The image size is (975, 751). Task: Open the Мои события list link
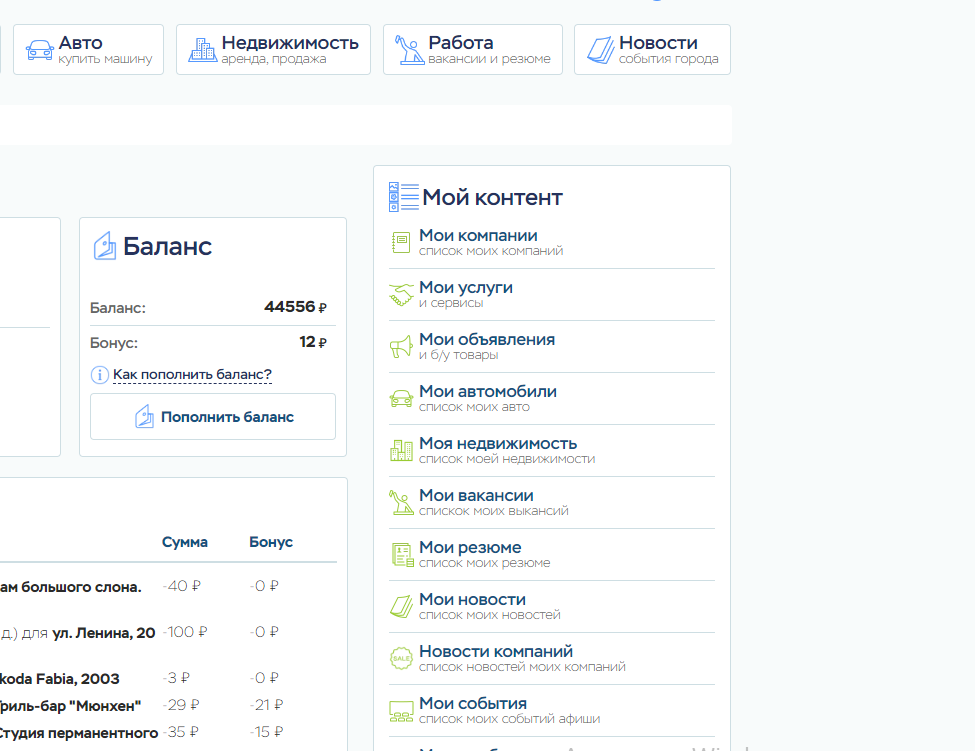pos(472,704)
